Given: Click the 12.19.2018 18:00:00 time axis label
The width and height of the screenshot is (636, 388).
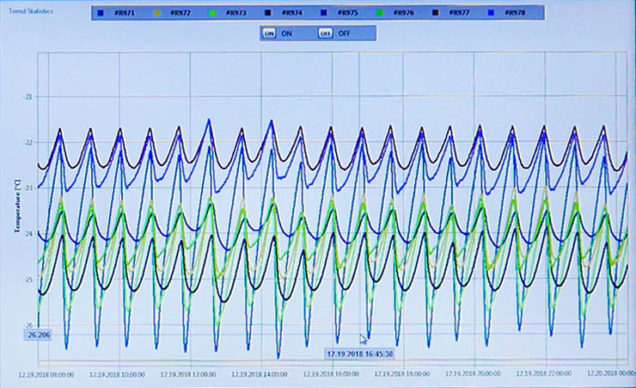Looking at the screenshot, I should click(402, 373).
